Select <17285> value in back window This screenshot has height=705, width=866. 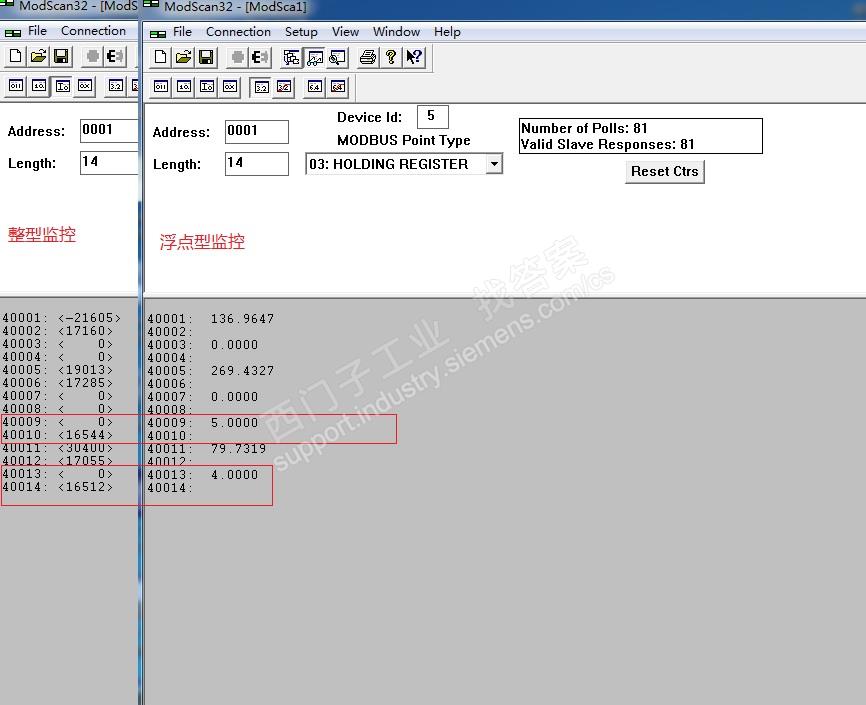(85, 383)
